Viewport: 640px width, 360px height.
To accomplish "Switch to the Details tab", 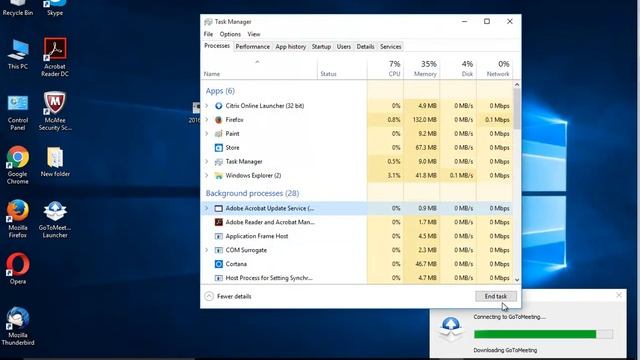I will (365, 47).
